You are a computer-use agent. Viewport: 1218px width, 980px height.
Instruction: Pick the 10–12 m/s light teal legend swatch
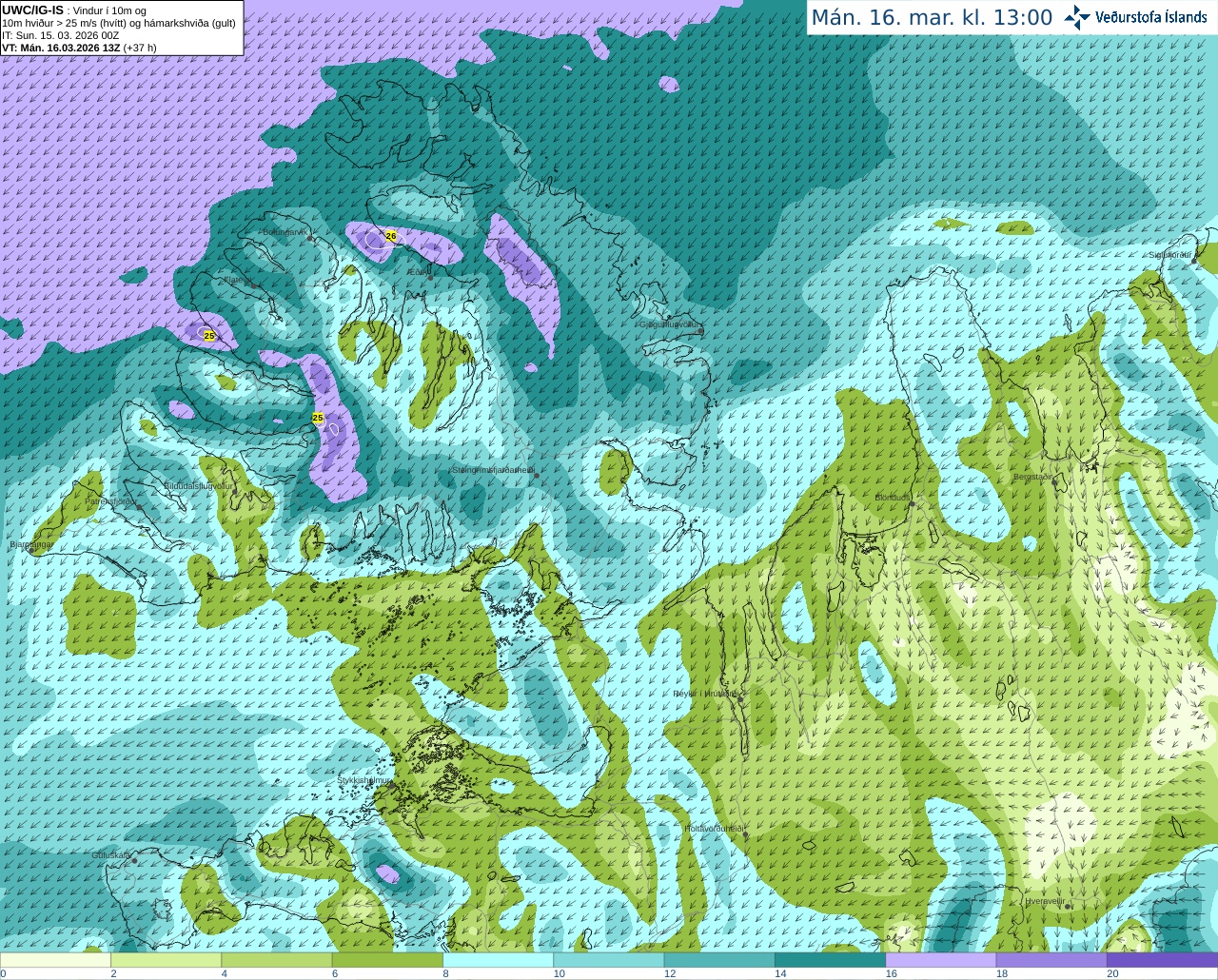tap(608, 960)
